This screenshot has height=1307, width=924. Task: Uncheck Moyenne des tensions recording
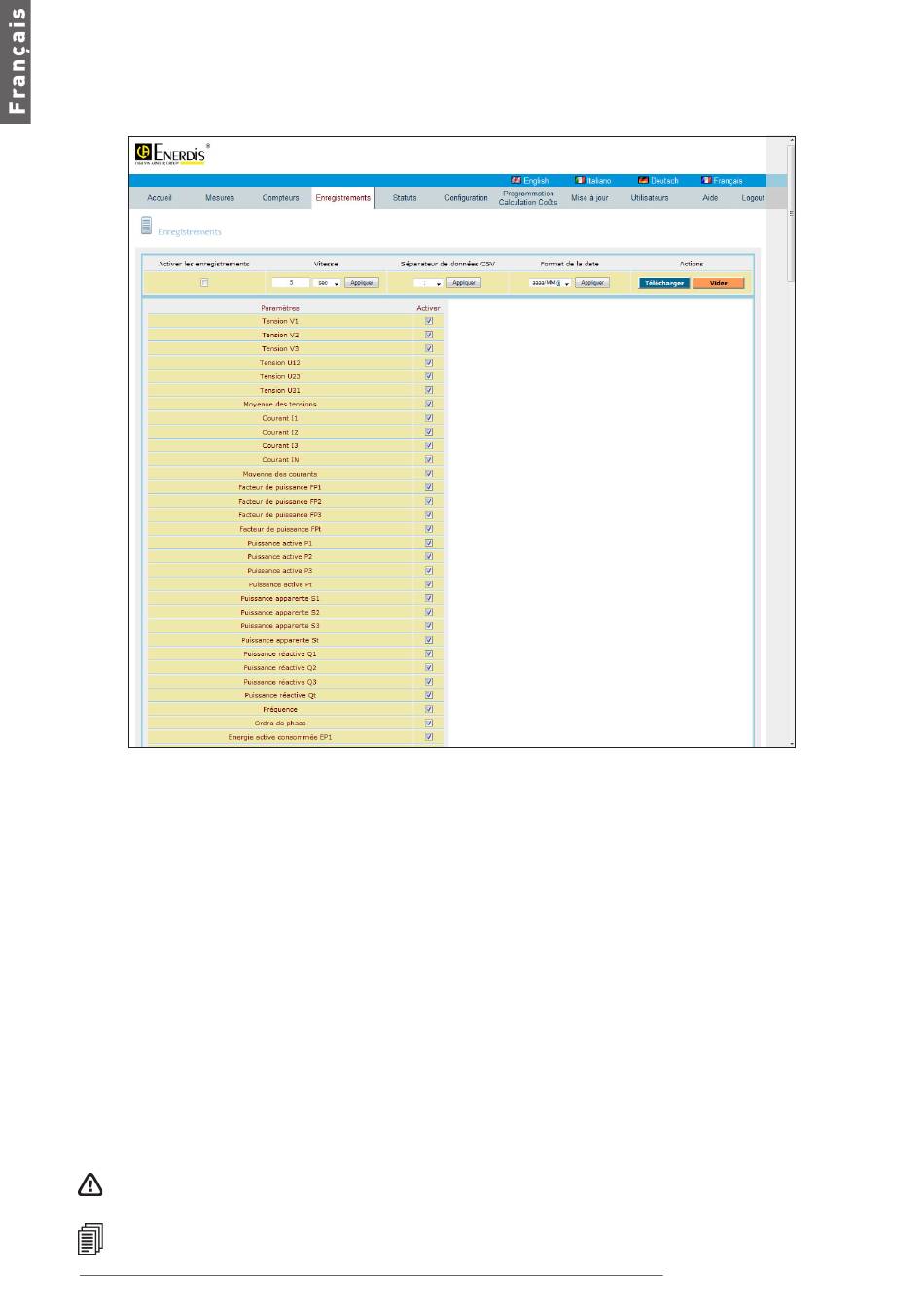(429, 404)
